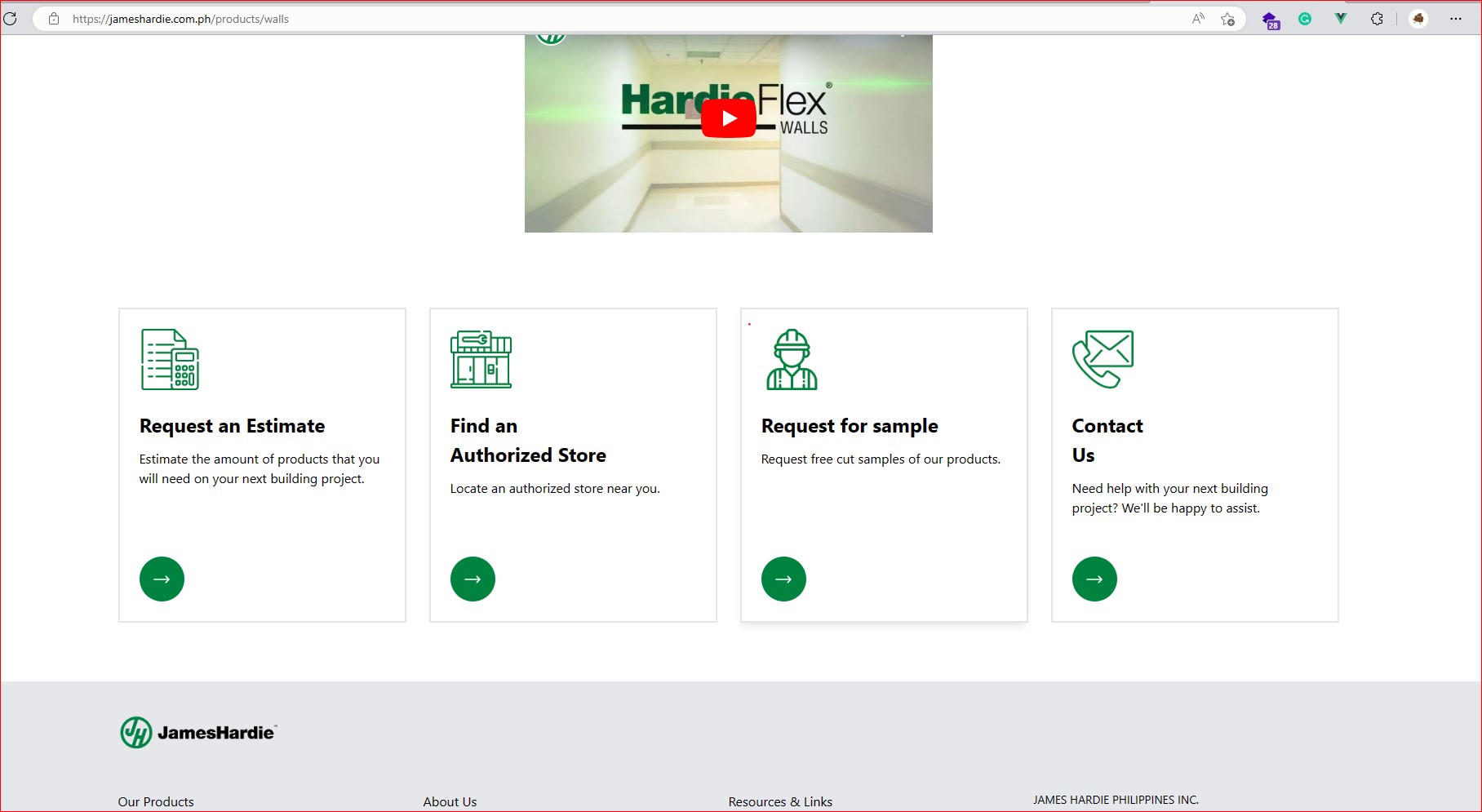Click the Contact Us phone envelope icon
Screen dimensions: 1482x812
pos(1103,359)
